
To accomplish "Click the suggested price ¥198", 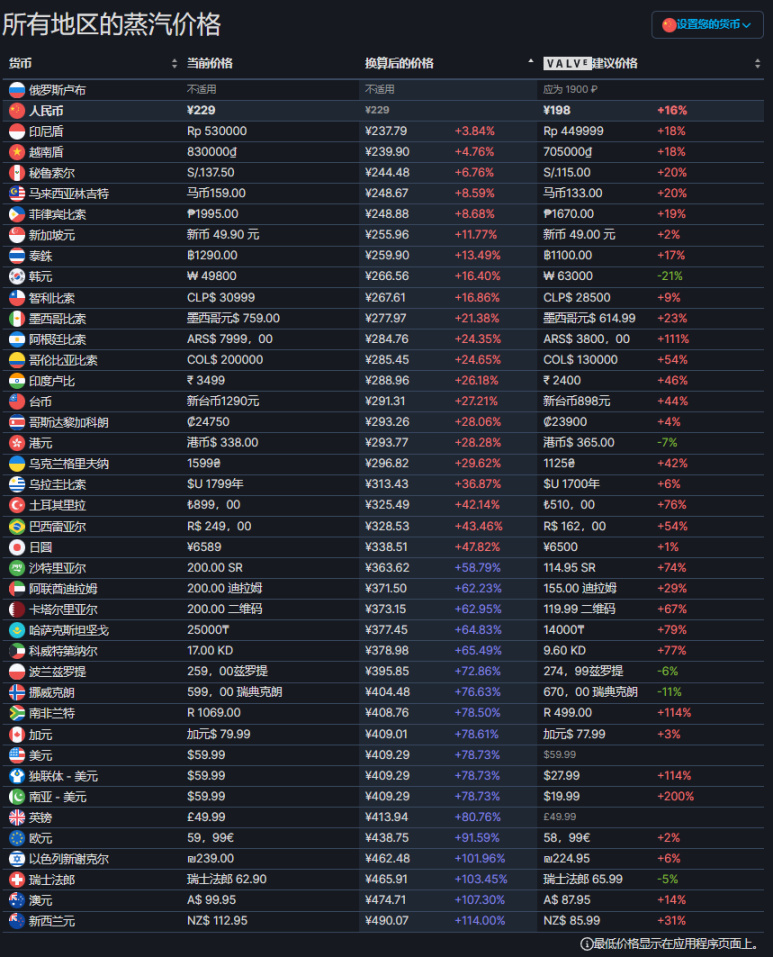I will click(557, 110).
